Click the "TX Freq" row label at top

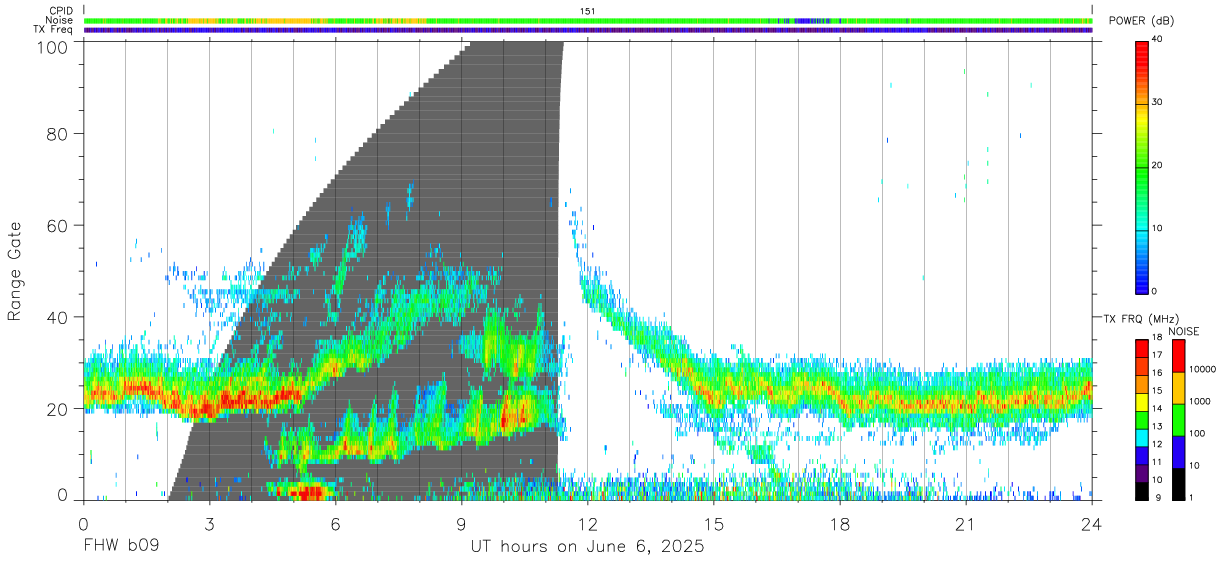tap(55, 30)
